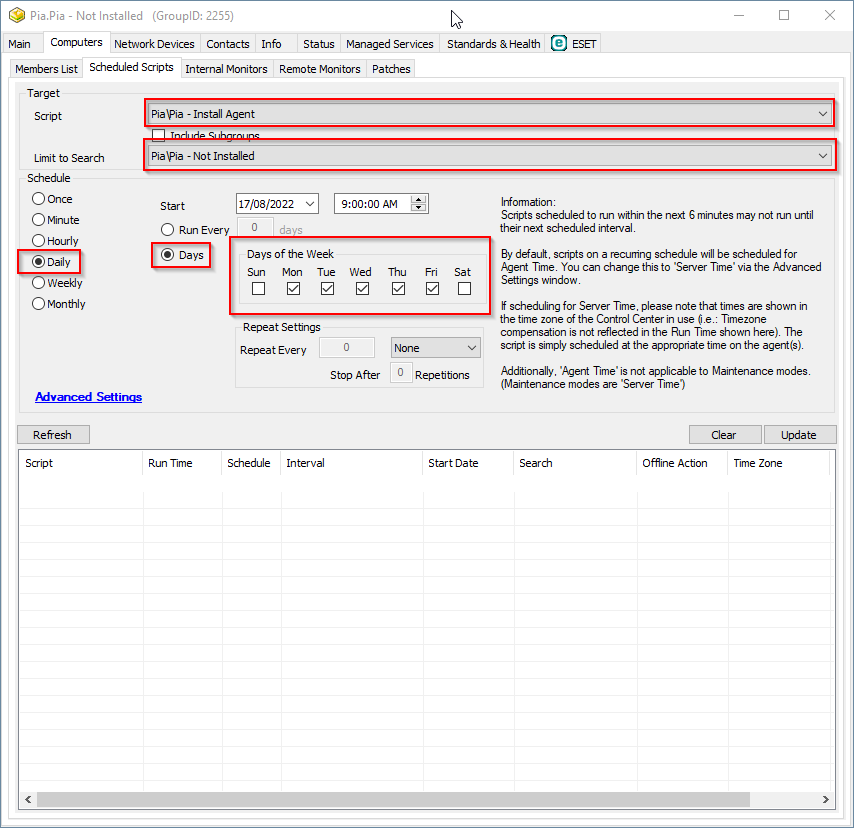Click the Stop After repetitions field
The width and height of the screenshot is (854, 828).
pyautogui.click(x=400, y=373)
